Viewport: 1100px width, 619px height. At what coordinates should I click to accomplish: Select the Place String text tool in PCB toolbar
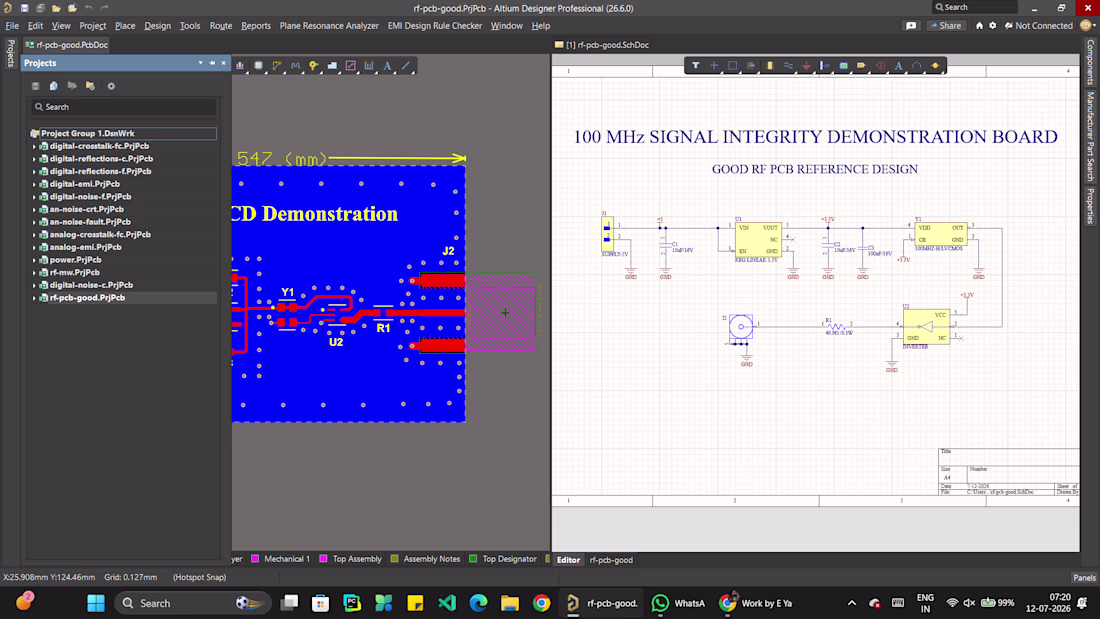click(387, 65)
